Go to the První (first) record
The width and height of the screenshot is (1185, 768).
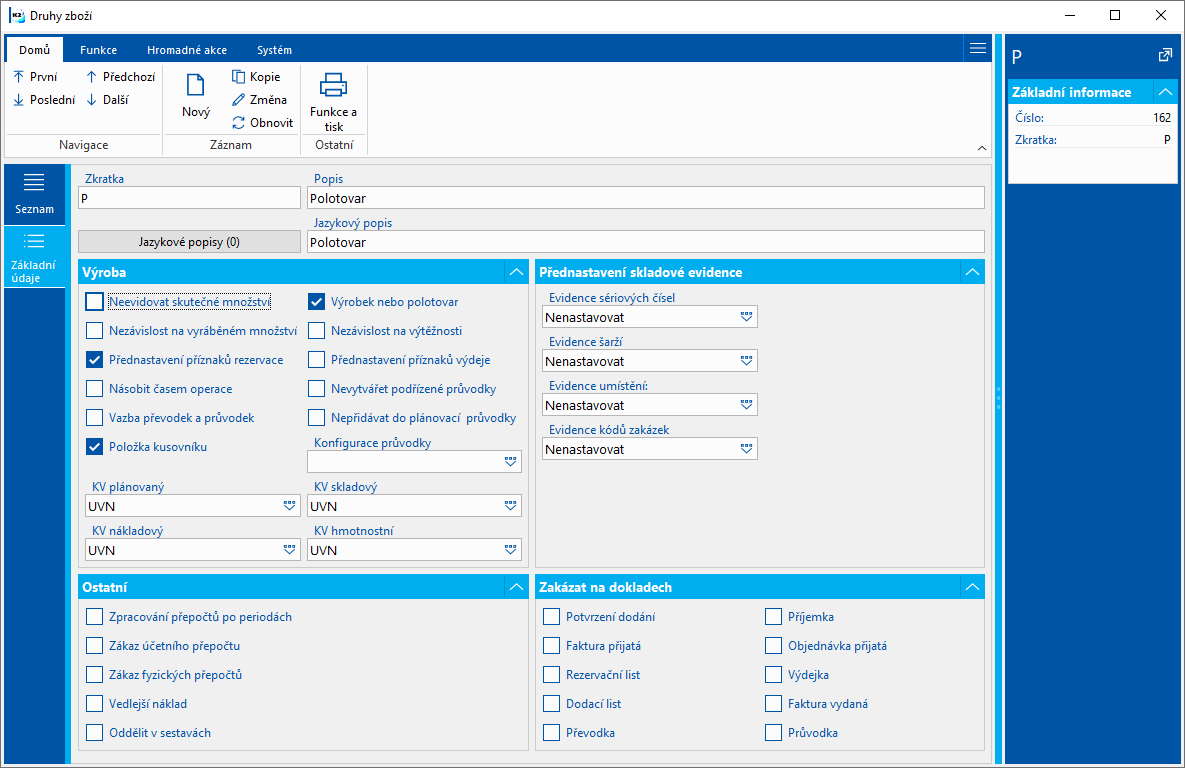tap(35, 76)
